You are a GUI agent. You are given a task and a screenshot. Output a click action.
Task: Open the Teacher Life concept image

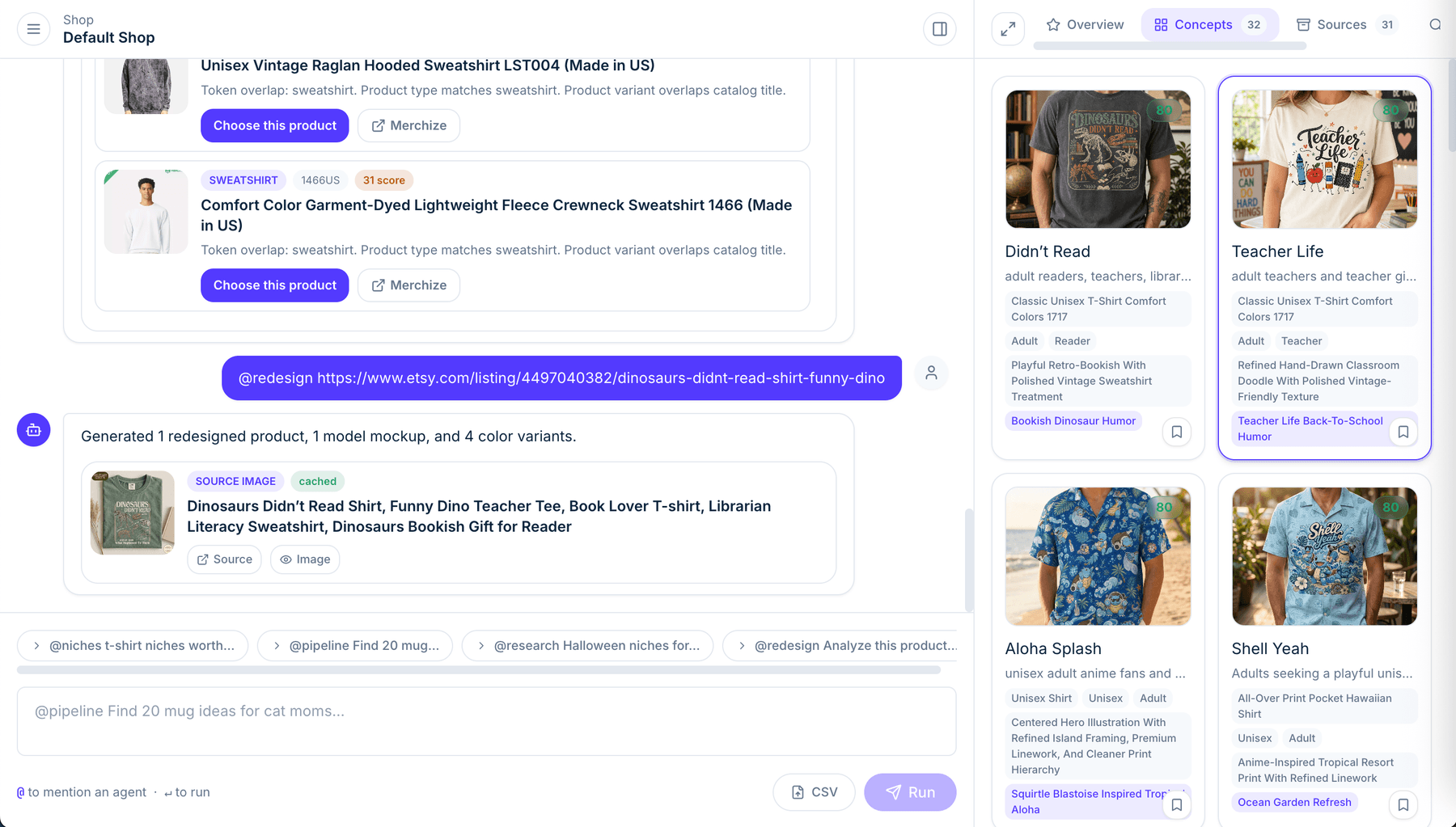click(1324, 159)
